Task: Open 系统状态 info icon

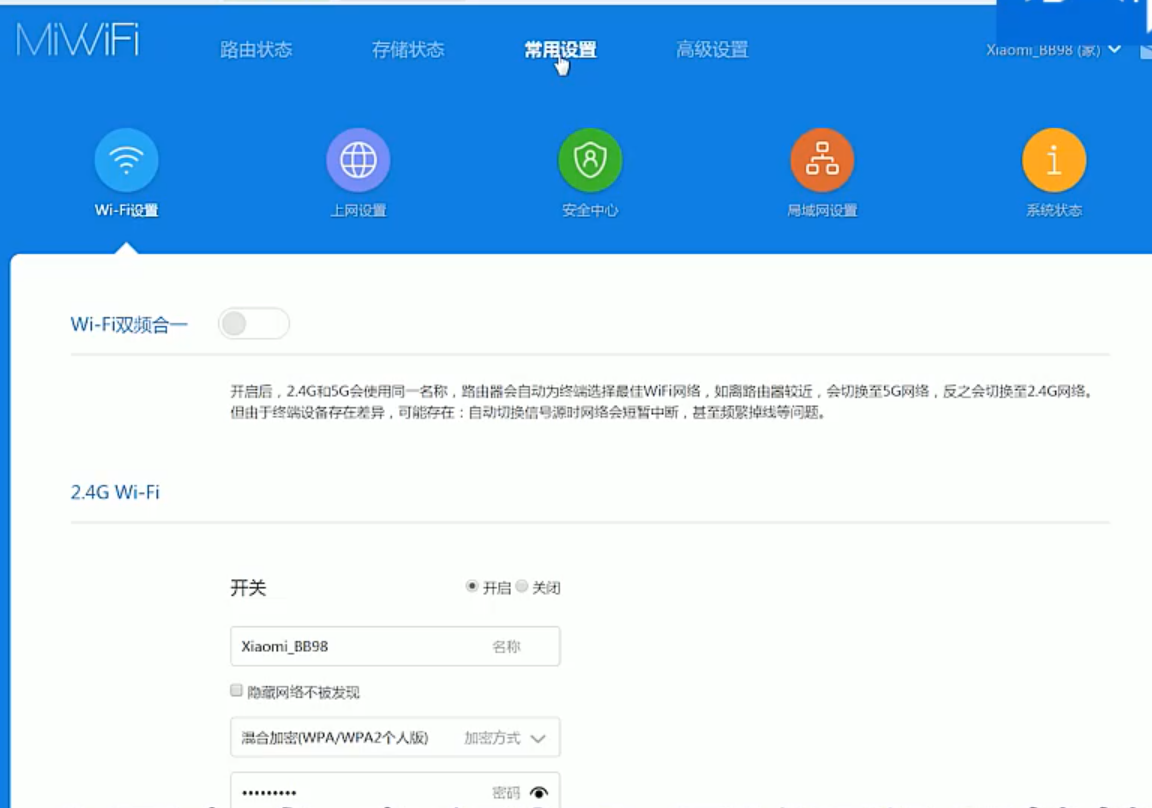Action: (x=1054, y=160)
